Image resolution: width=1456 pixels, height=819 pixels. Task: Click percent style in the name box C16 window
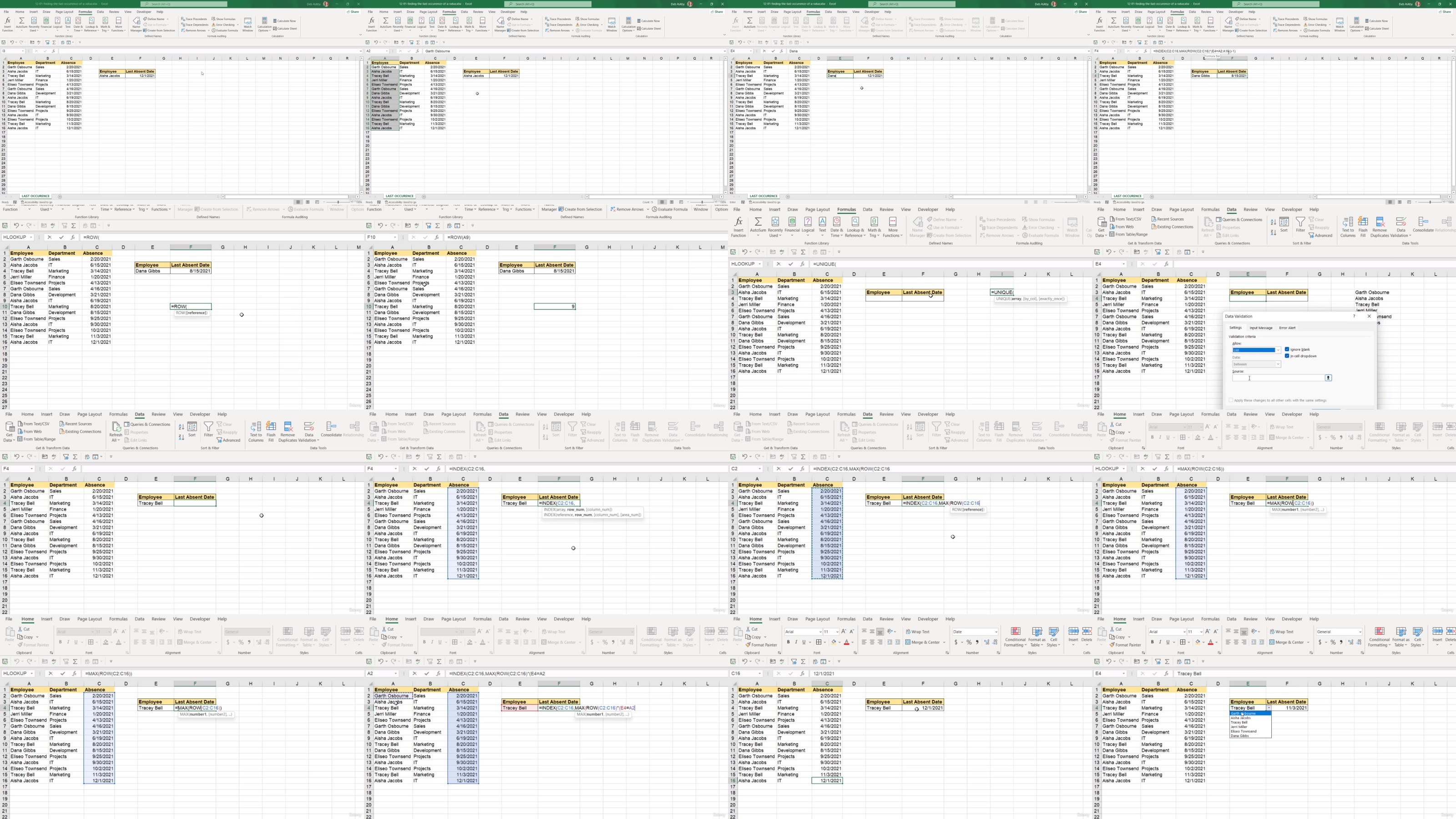click(969, 642)
